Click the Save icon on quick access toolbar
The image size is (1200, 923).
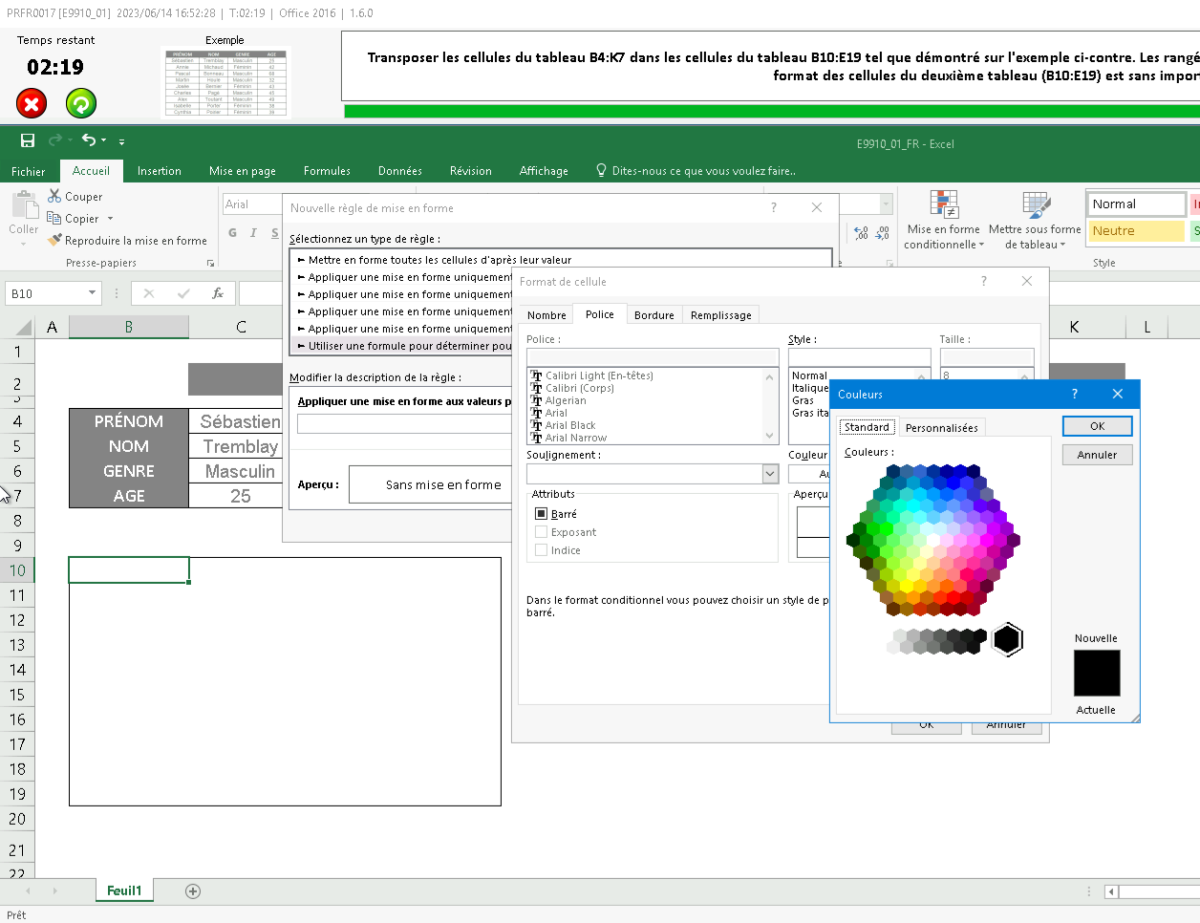click(x=27, y=142)
